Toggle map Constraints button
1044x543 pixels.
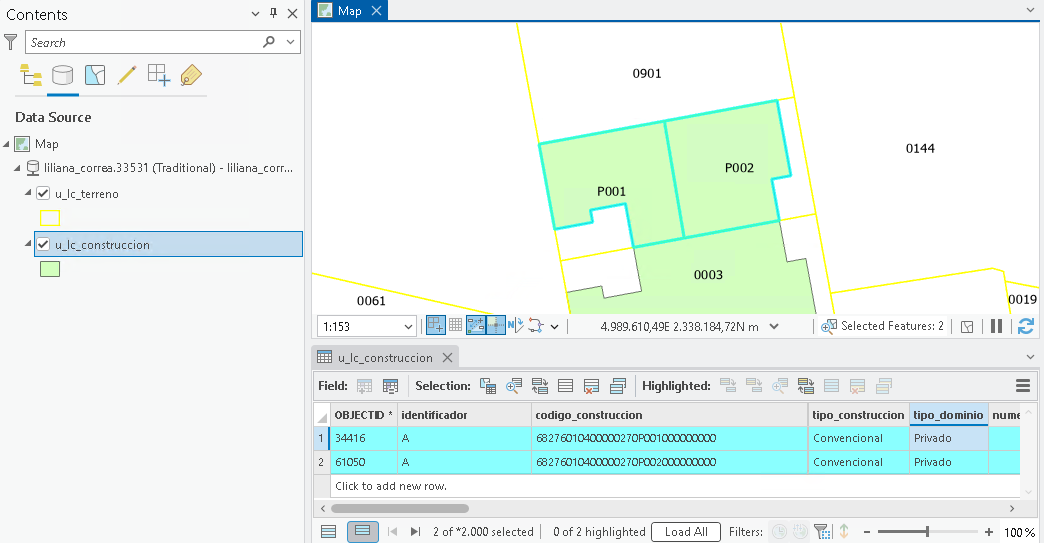(x=476, y=325)
